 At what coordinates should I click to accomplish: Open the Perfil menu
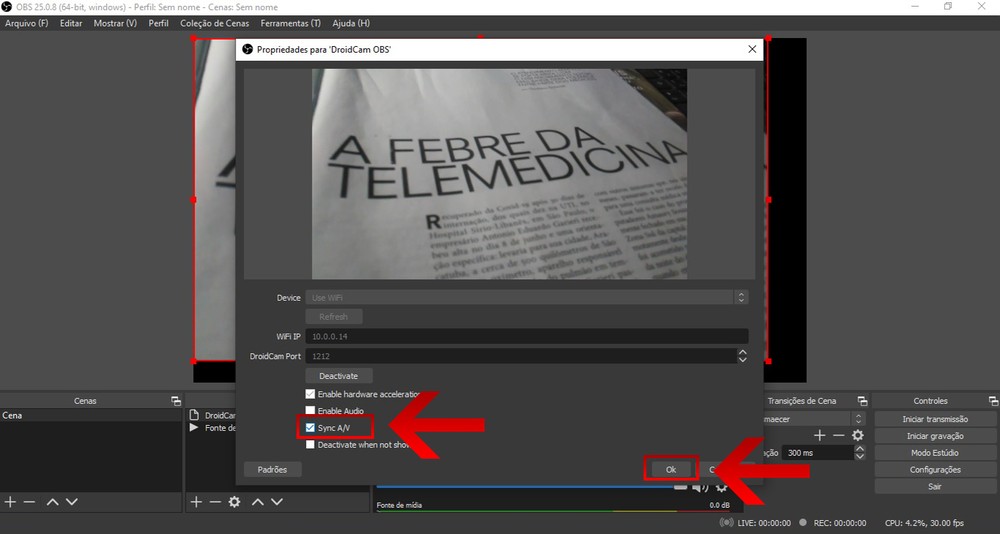[158, 23]
